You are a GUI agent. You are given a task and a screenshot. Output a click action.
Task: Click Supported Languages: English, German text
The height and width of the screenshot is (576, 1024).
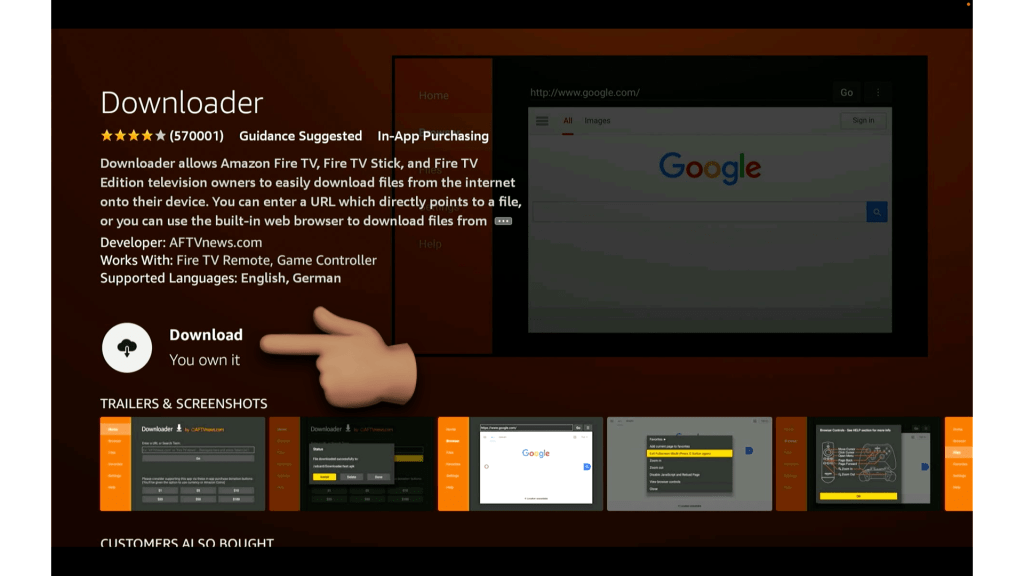coord(221,278)
